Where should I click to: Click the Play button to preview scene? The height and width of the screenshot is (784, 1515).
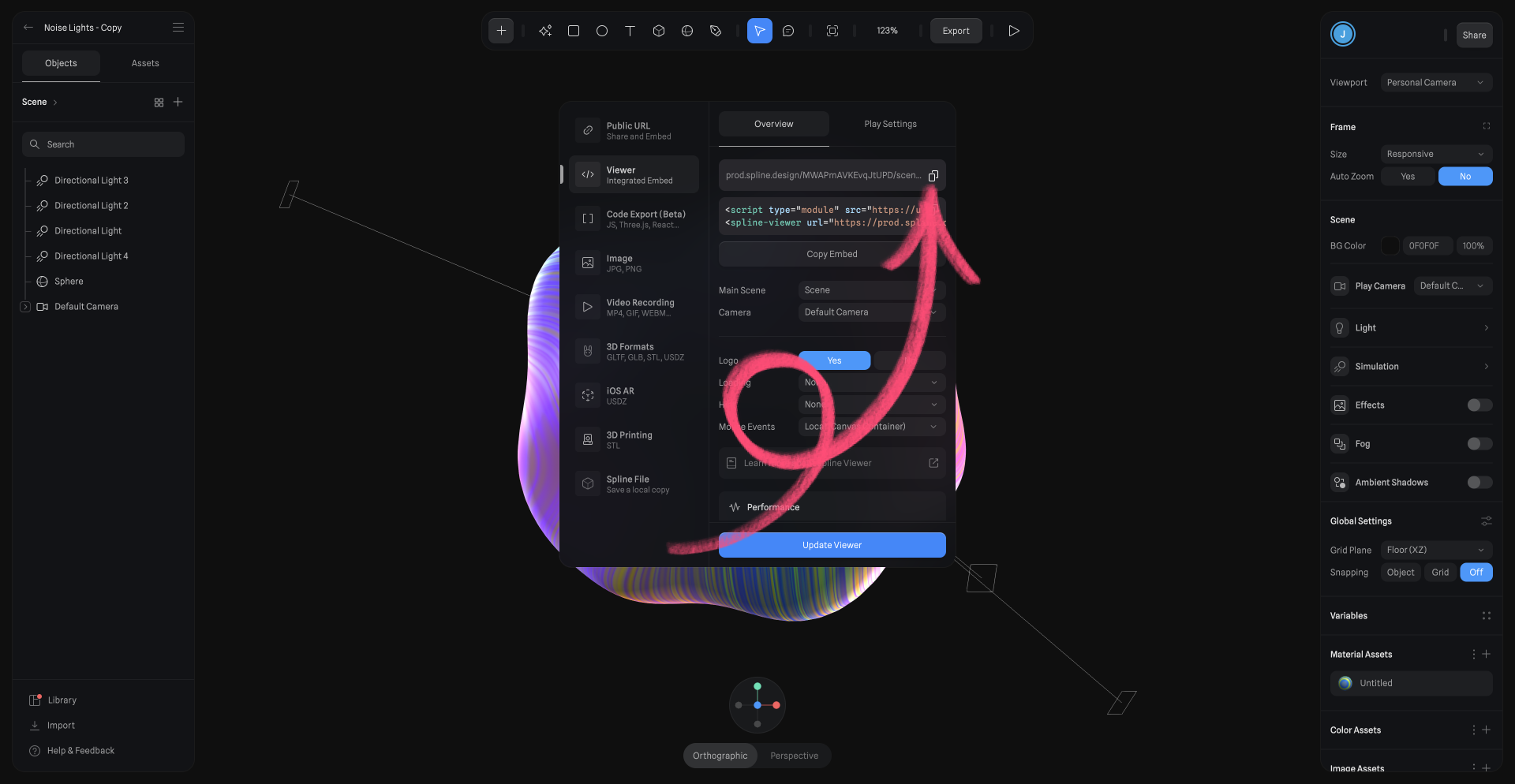point(1014,31)
